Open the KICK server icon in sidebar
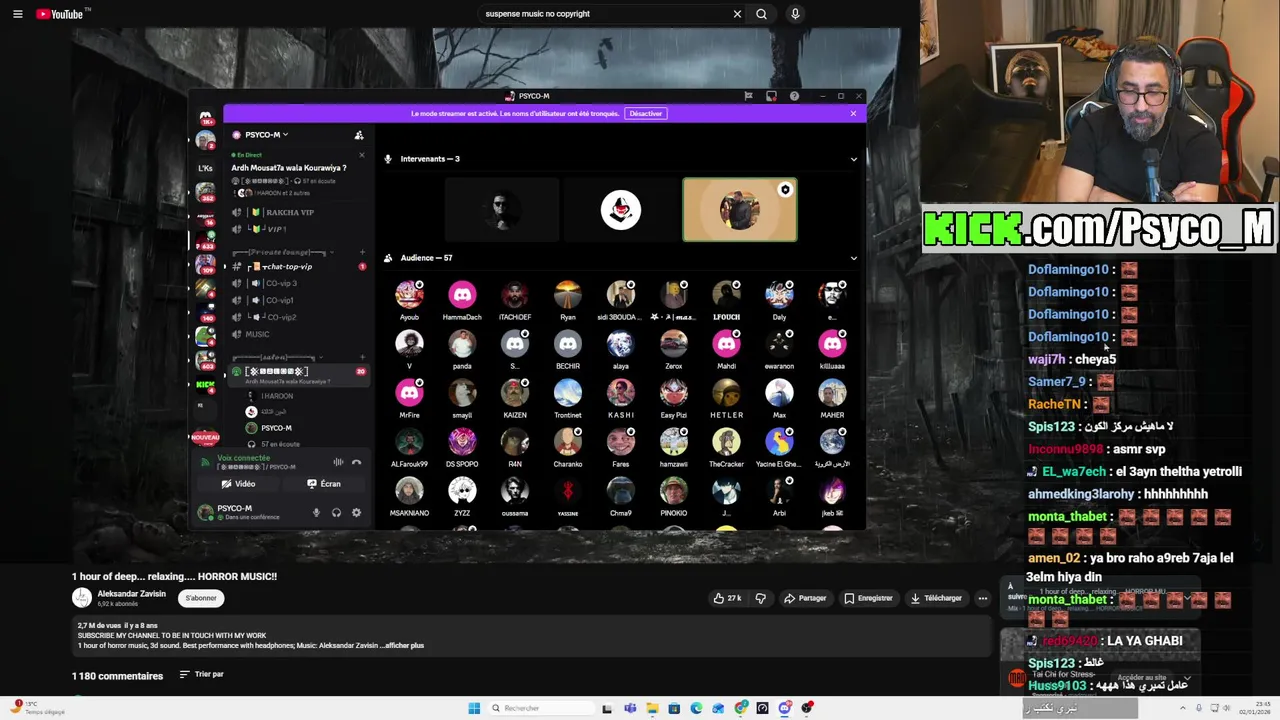This screenshot has height=720, width=1280. point(206,386)
